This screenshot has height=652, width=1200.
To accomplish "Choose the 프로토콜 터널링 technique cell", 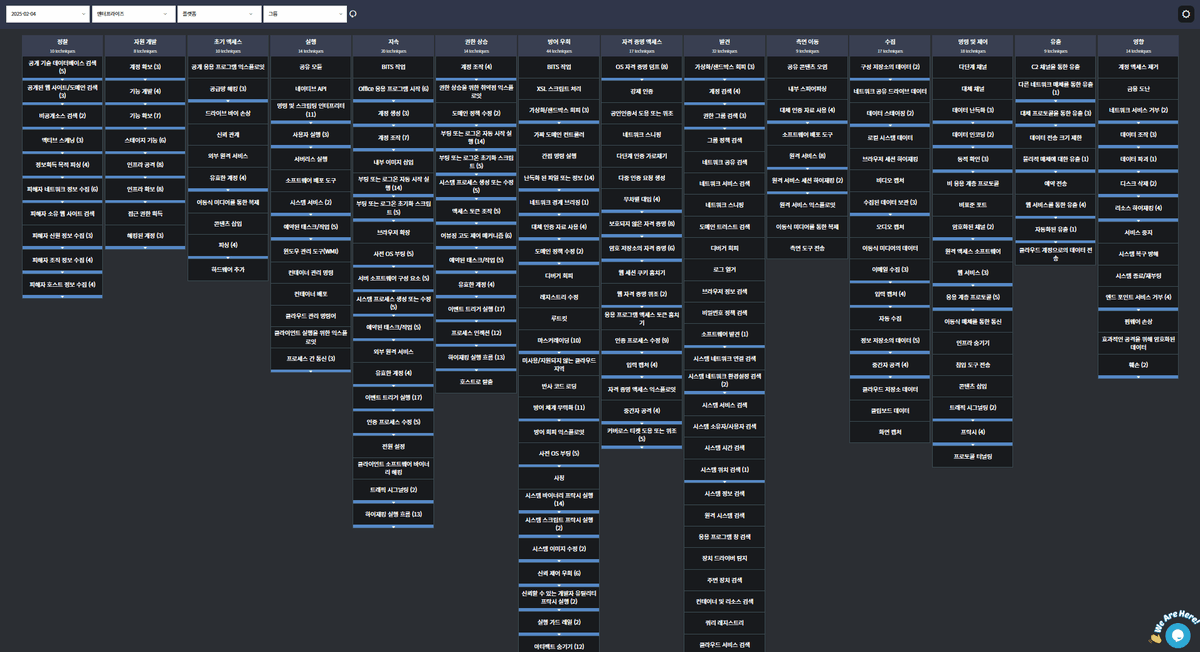I will tap(973, 456).
